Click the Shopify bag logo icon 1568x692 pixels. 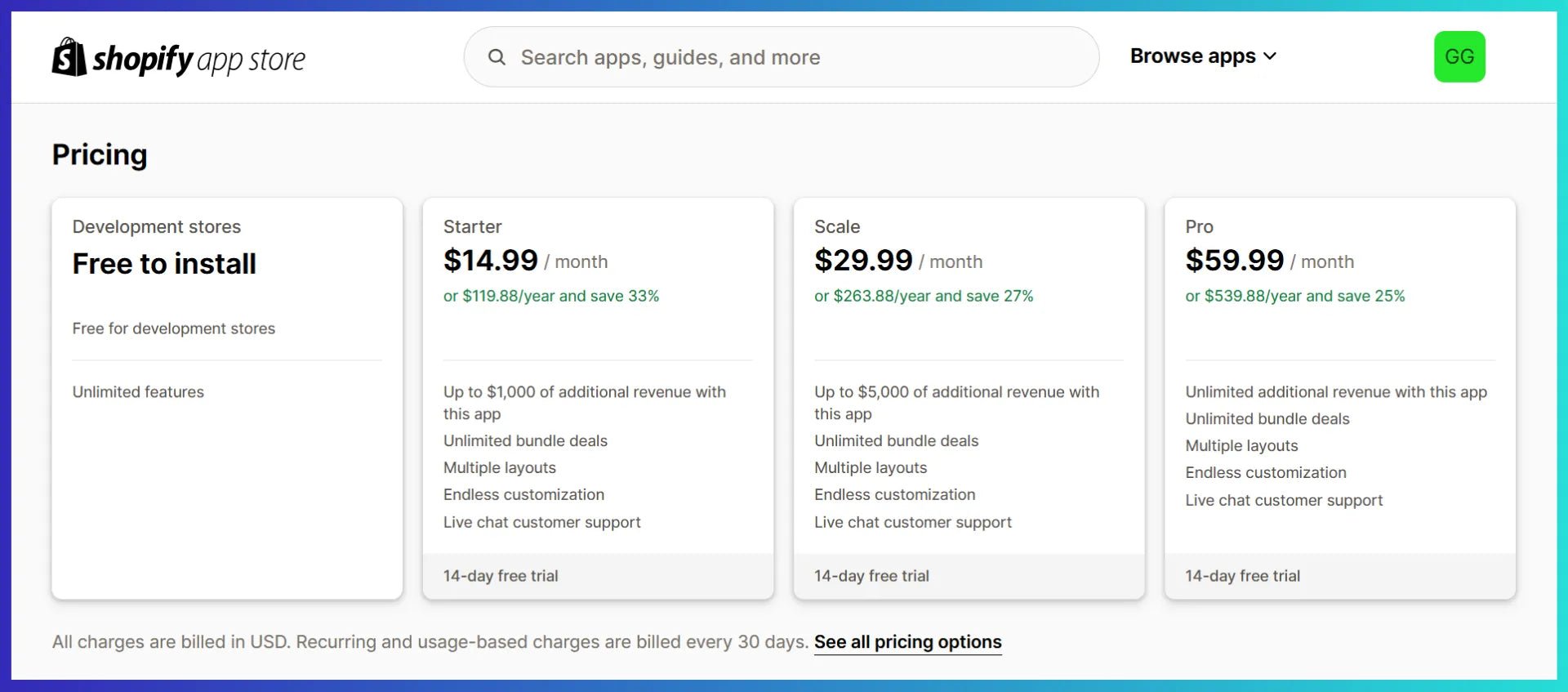pos(69,57)
